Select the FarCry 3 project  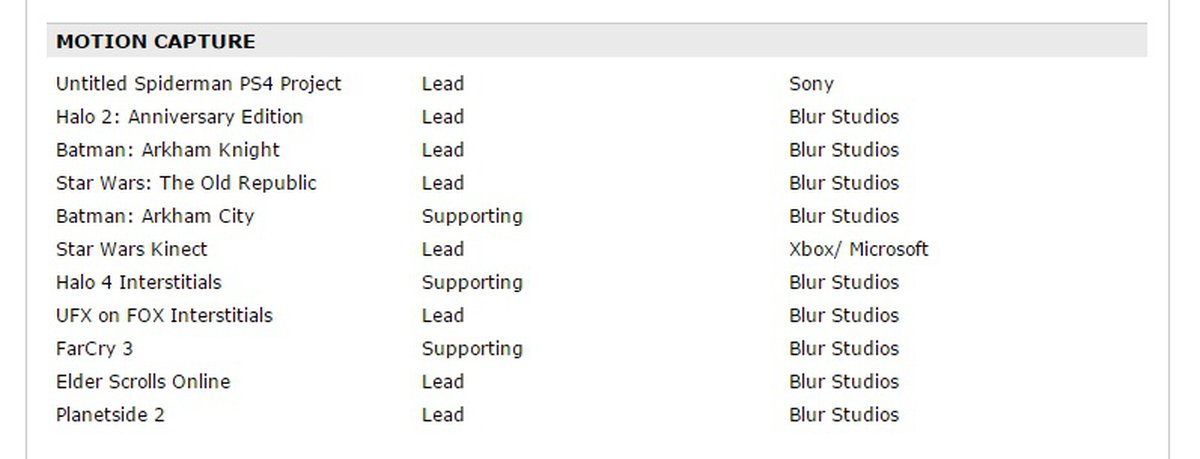point(94,348)
